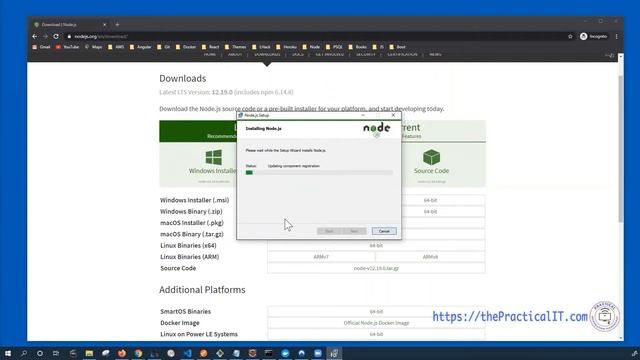Open the JS bookmark folder
Image resolution: width=640 pixels, height=360 pixels.
click(x=378, y=47)
